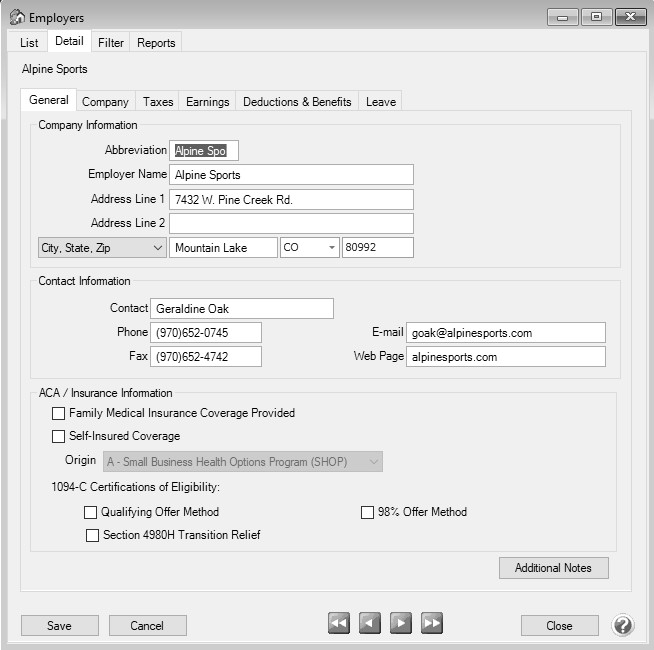Go to the previous employer record

(x=370, y=624)
